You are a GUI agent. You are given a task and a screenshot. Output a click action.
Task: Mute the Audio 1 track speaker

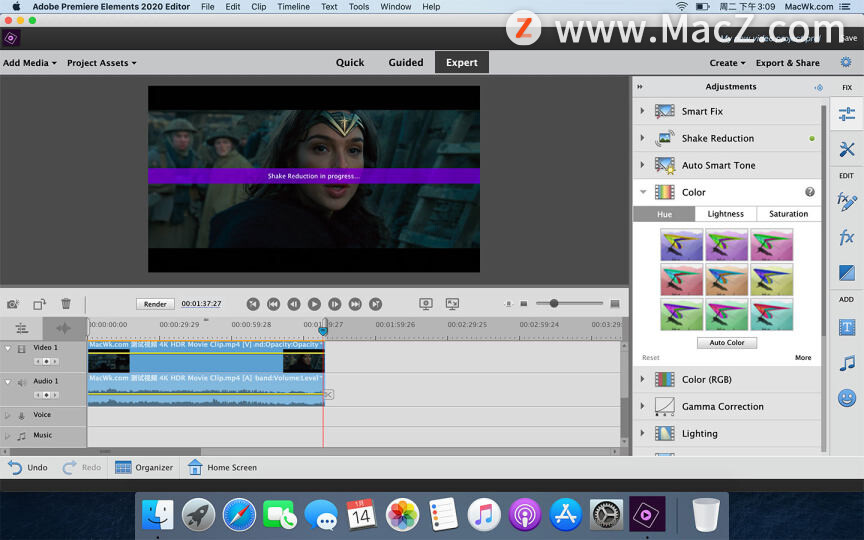(x=21, y=382)
